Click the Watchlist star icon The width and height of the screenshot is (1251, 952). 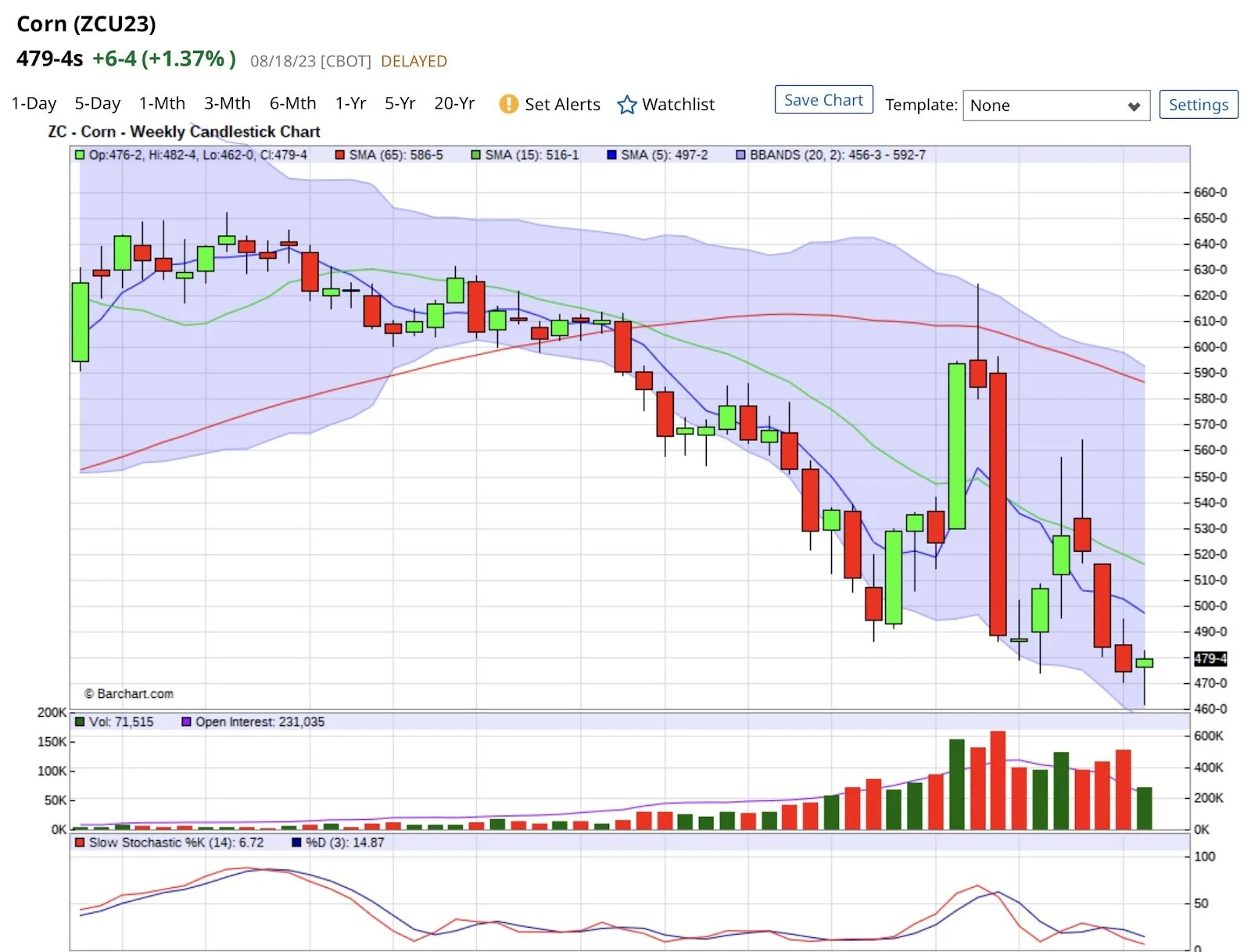[x=627, y=105]
